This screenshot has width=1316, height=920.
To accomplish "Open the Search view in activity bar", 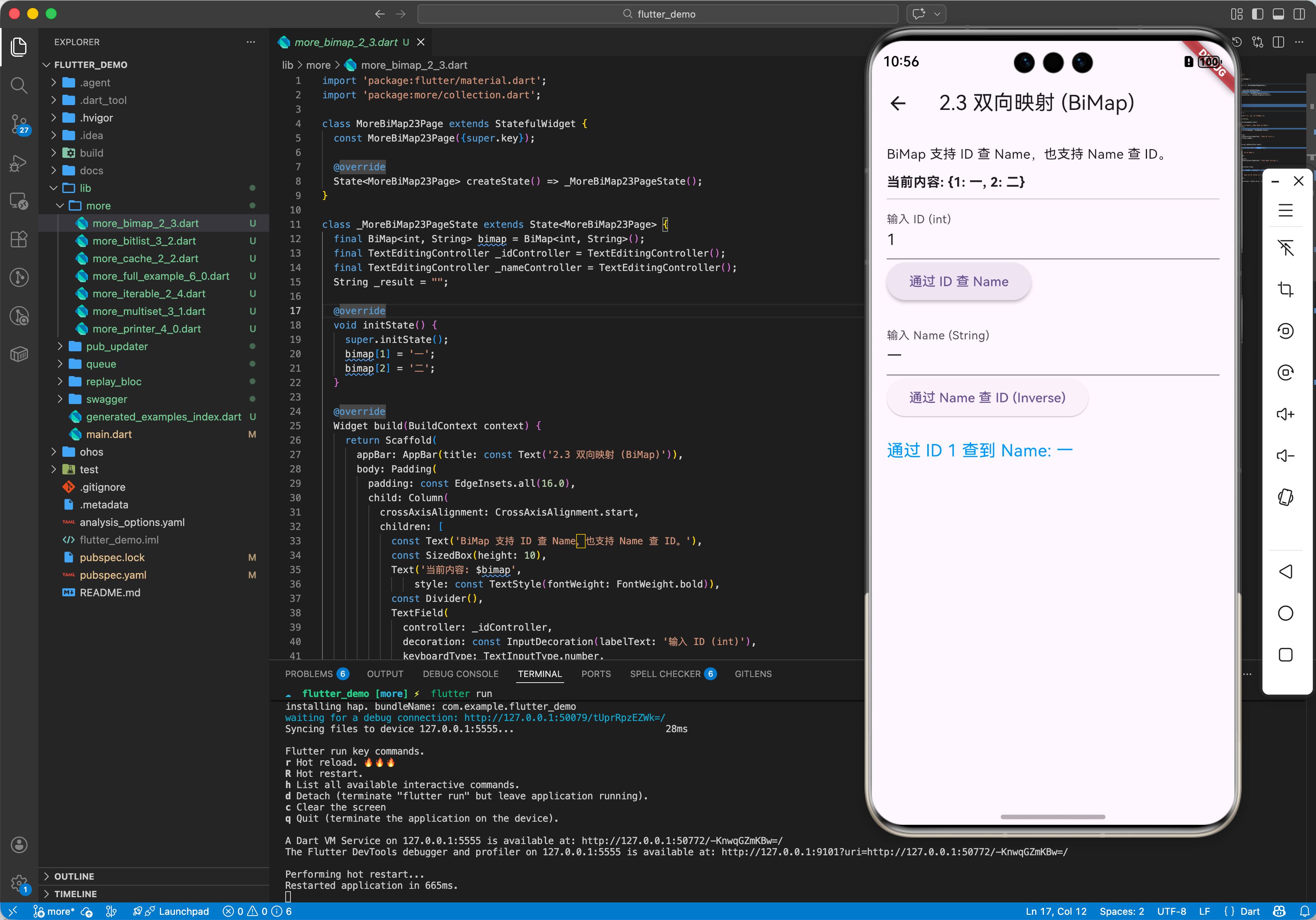I will coord(19,86).
